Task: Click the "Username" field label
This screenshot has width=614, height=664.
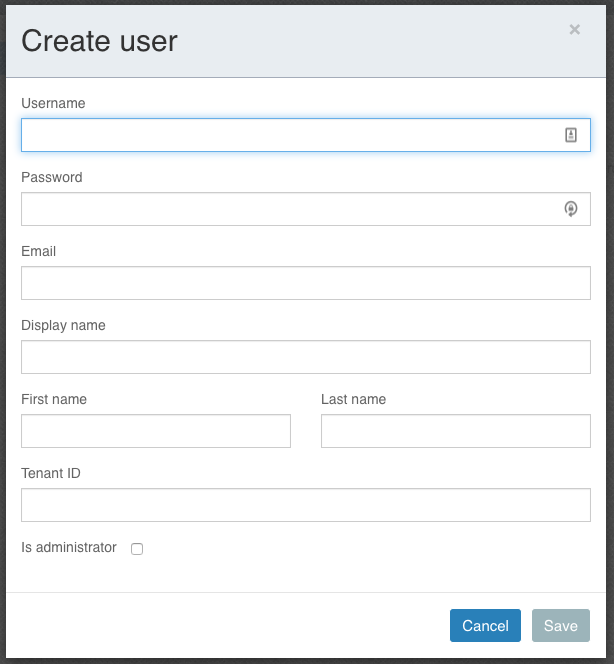Action: click(x=53, y=103)
